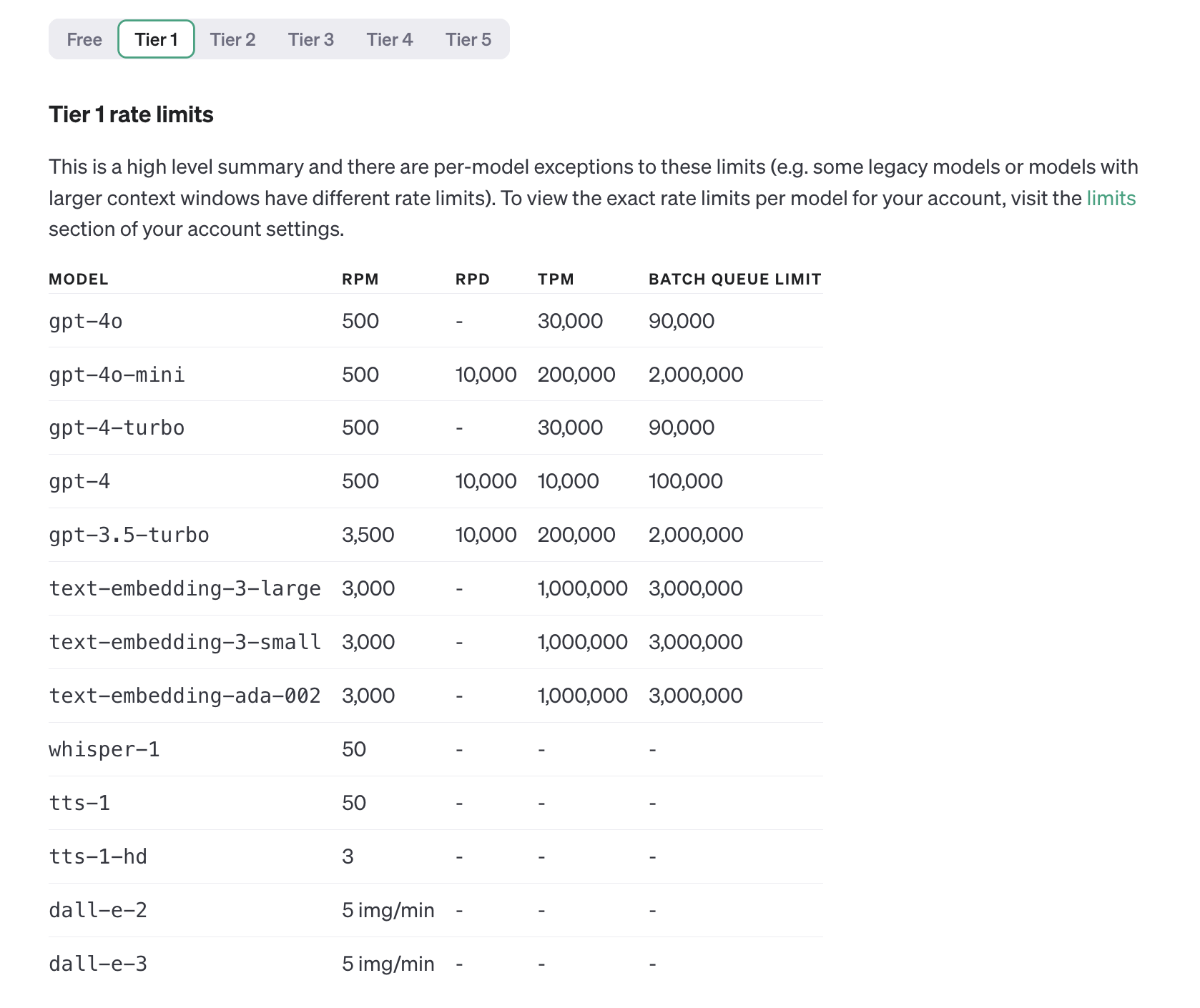Click the dall-e-3 rate 5 img/min
The image size is (1200, 1008).
click(x=388, y=964)
